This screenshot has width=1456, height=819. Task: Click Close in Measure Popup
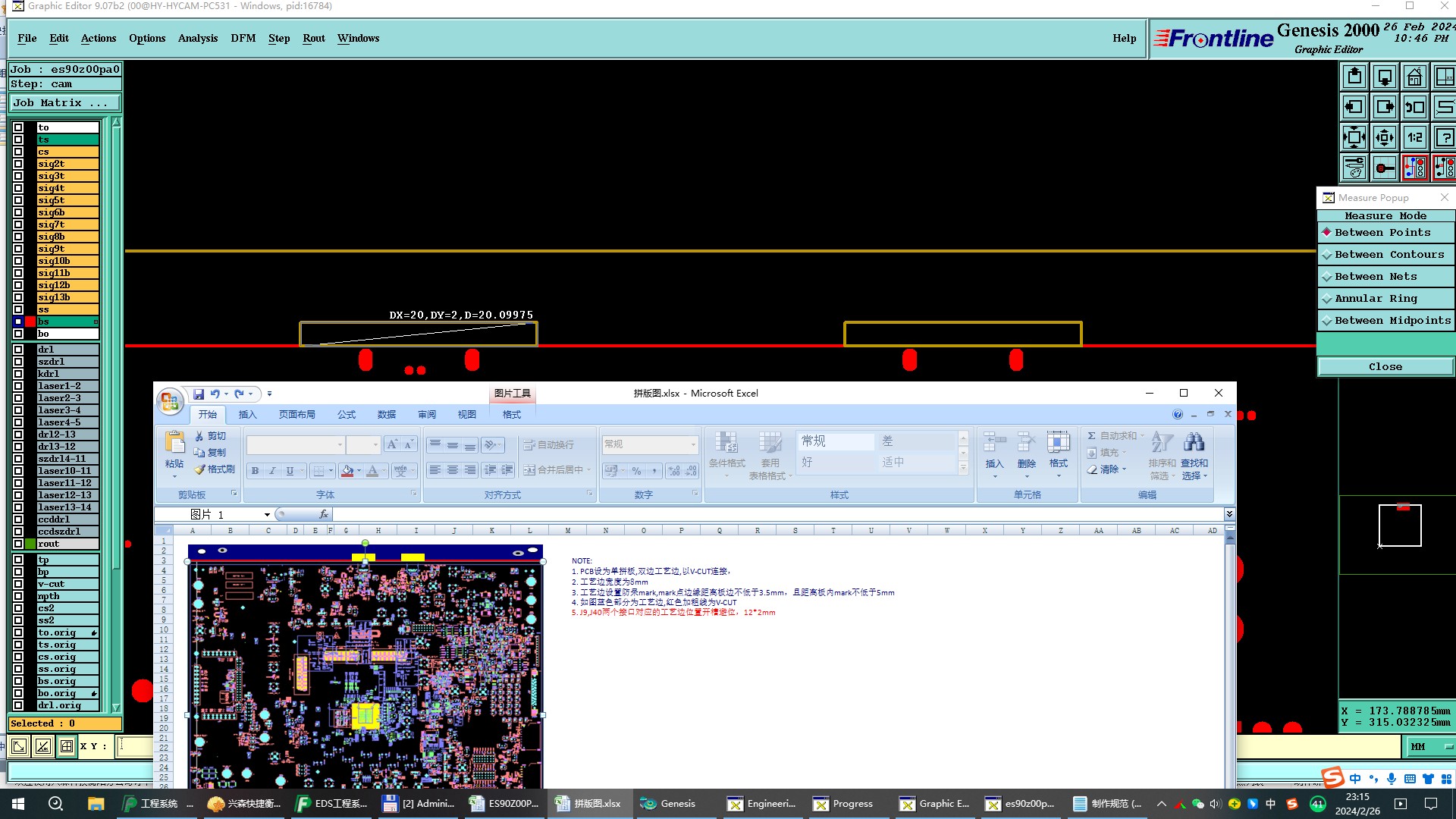click(x=1385, y=367)
